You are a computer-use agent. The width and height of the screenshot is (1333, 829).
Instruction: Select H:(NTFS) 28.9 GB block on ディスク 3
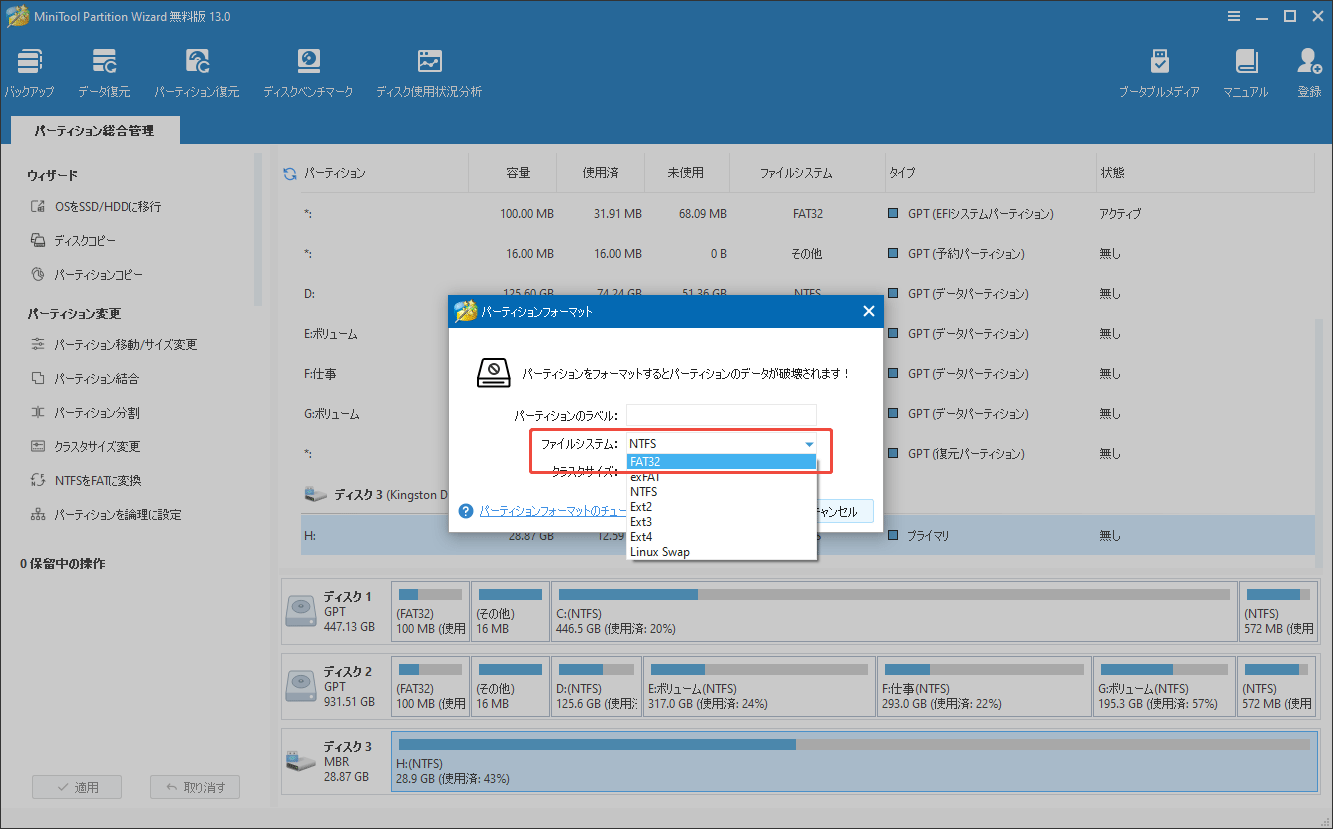[854, 761]
